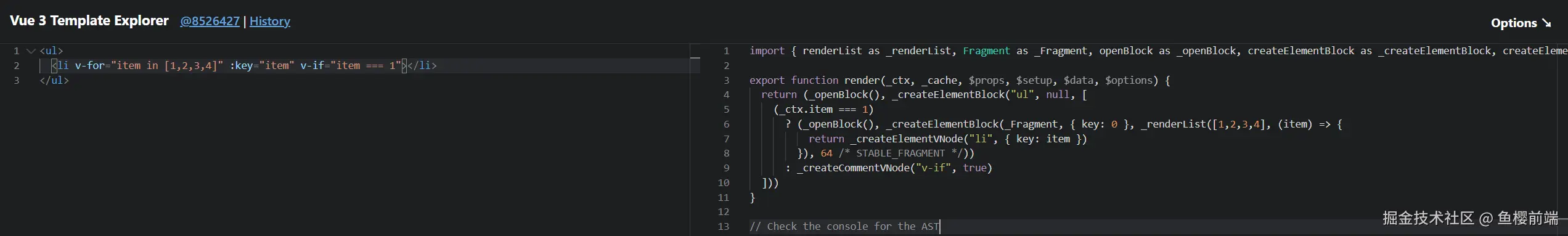Collapse the <ul> fold chevron
The image size is (1568, 236).
(x=31, y=51)
